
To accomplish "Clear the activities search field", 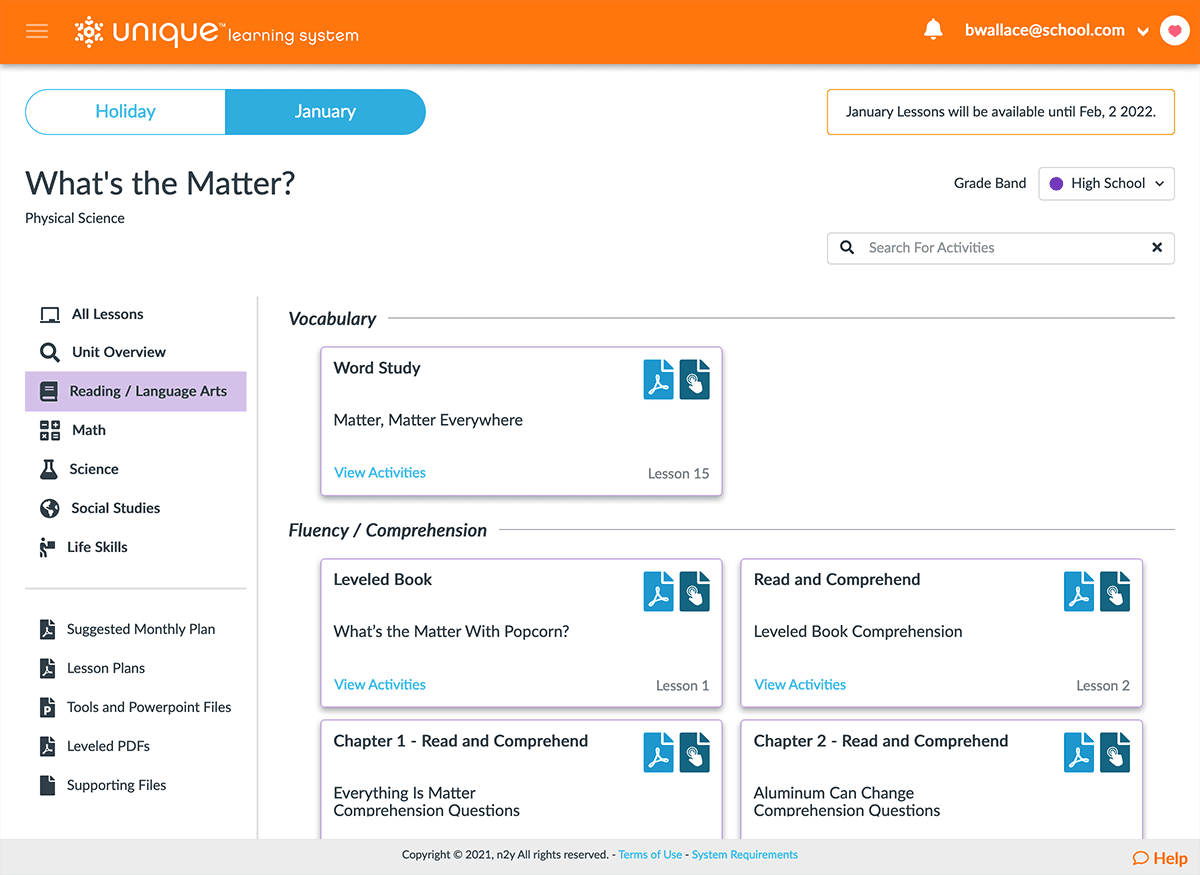I will pos(1157,247).
